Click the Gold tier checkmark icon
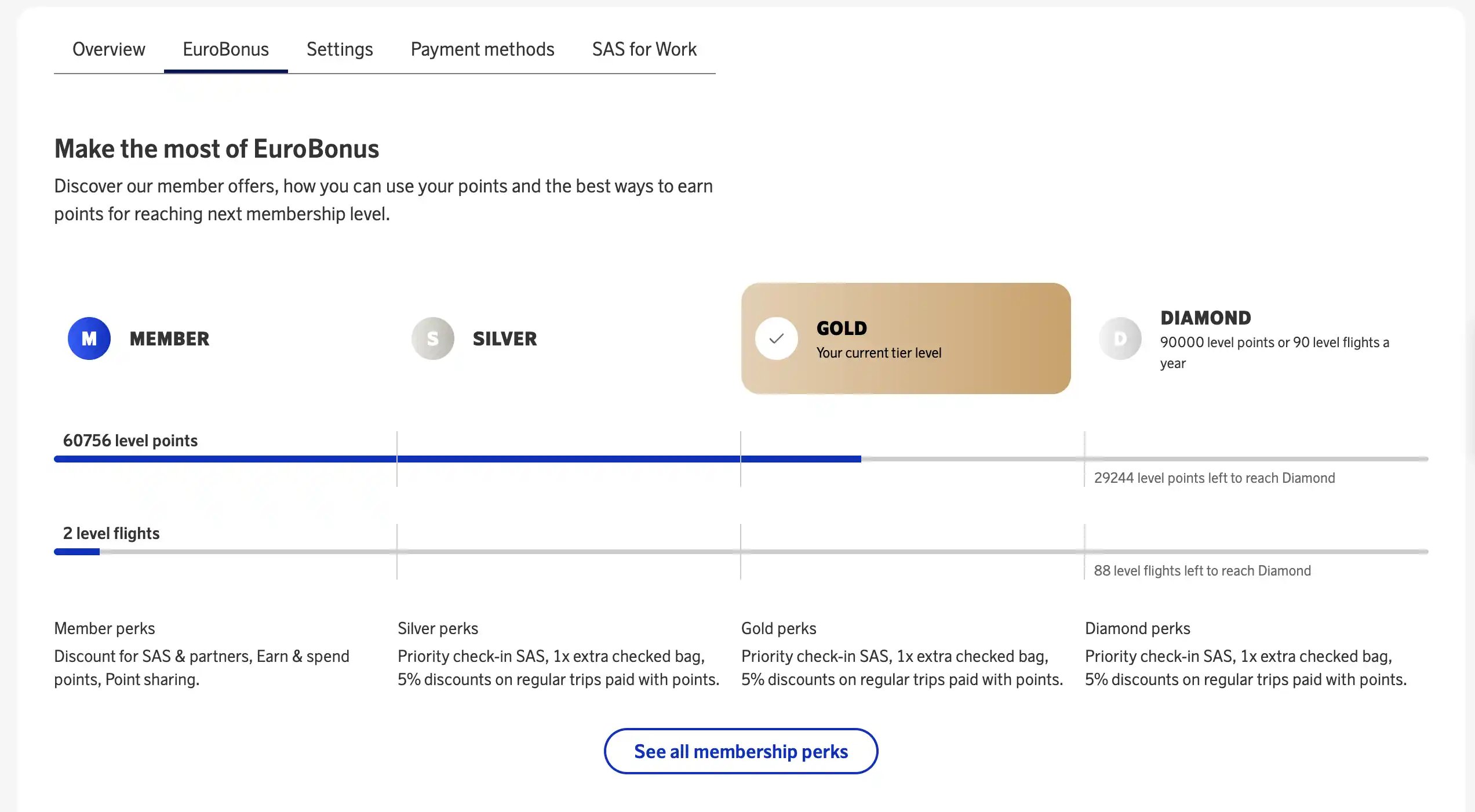 pyautogui.click(x=776, y=338)
